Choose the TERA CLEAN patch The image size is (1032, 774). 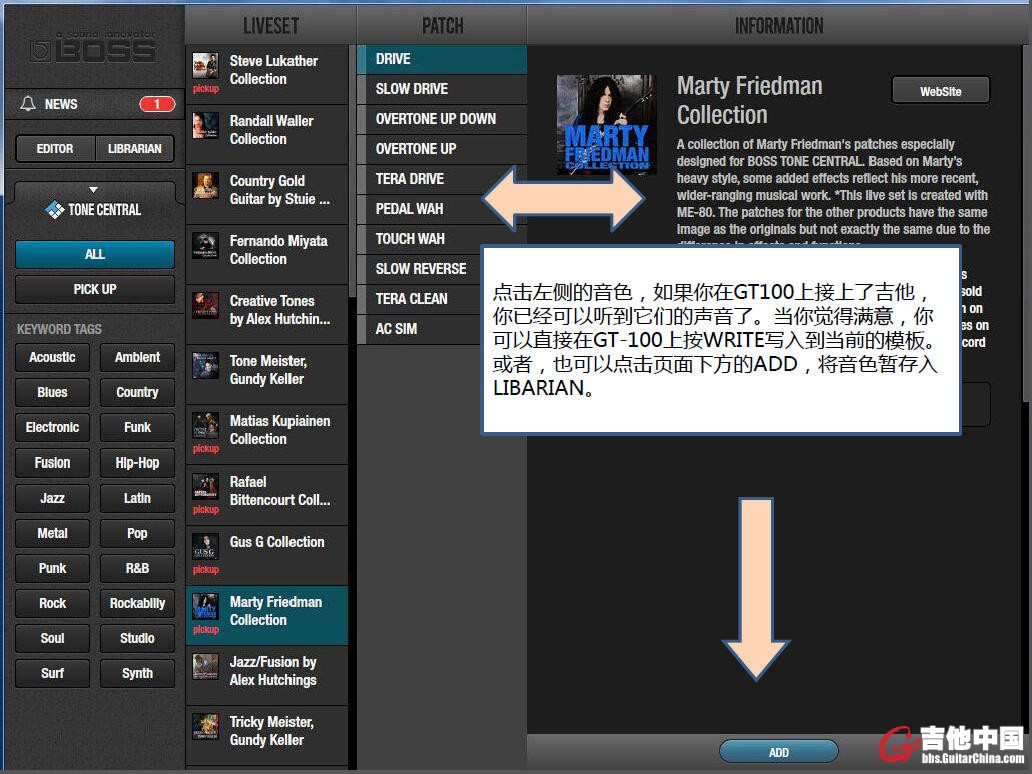pos(411,299)
